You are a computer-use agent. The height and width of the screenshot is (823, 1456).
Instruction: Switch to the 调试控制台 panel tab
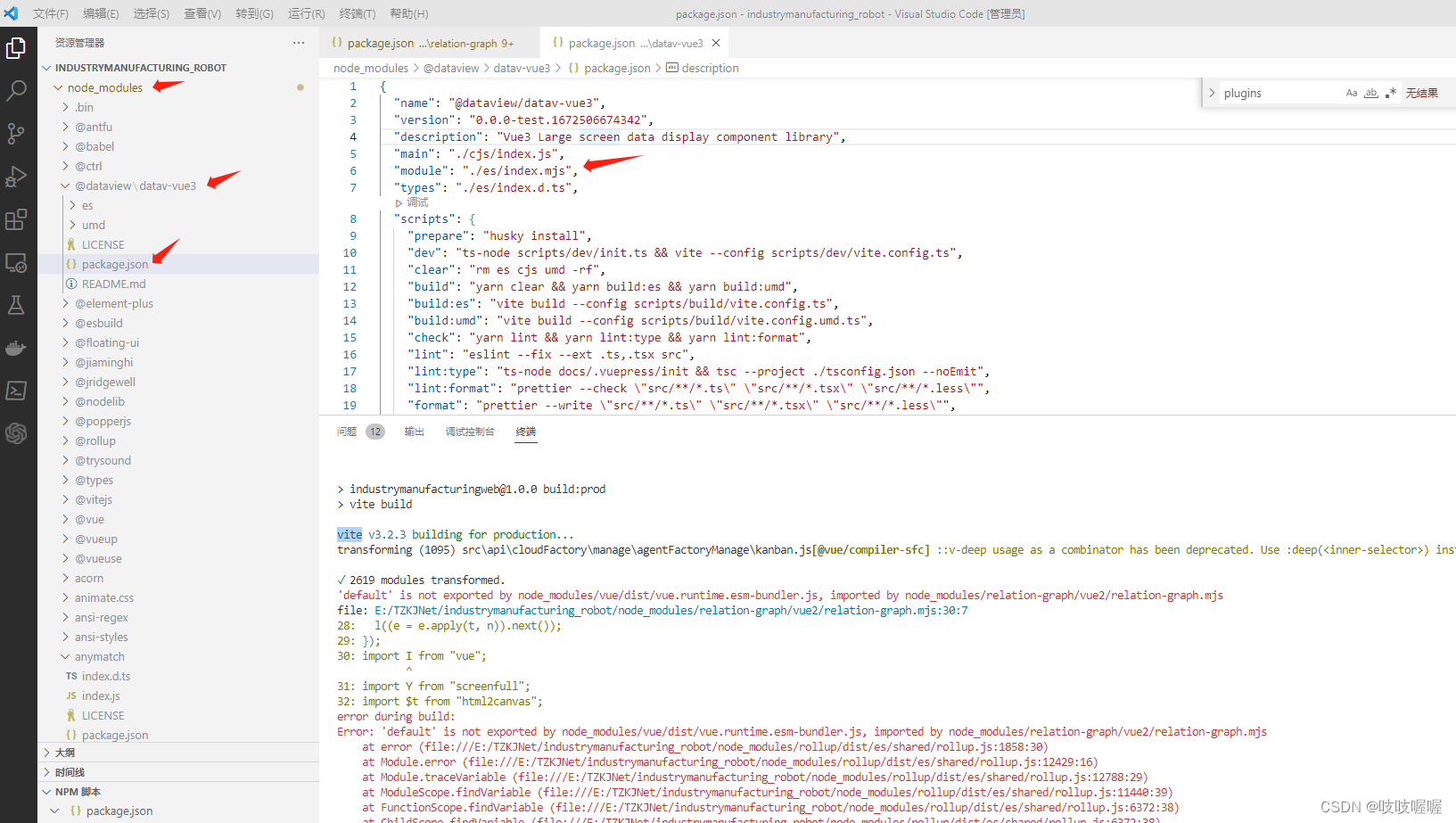(470, 432)
